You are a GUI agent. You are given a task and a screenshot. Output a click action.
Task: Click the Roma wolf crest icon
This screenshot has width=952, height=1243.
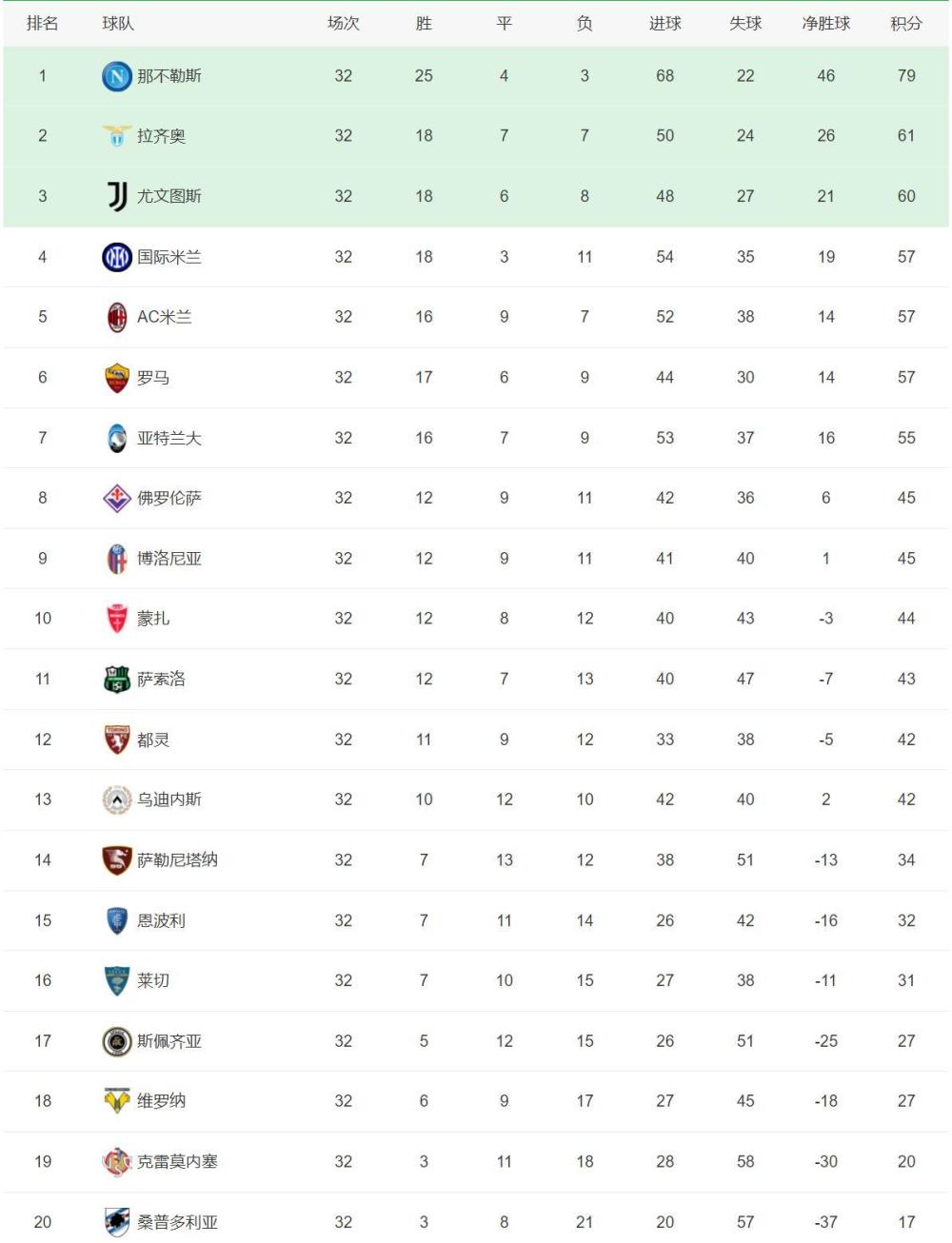tap(117, 378)
